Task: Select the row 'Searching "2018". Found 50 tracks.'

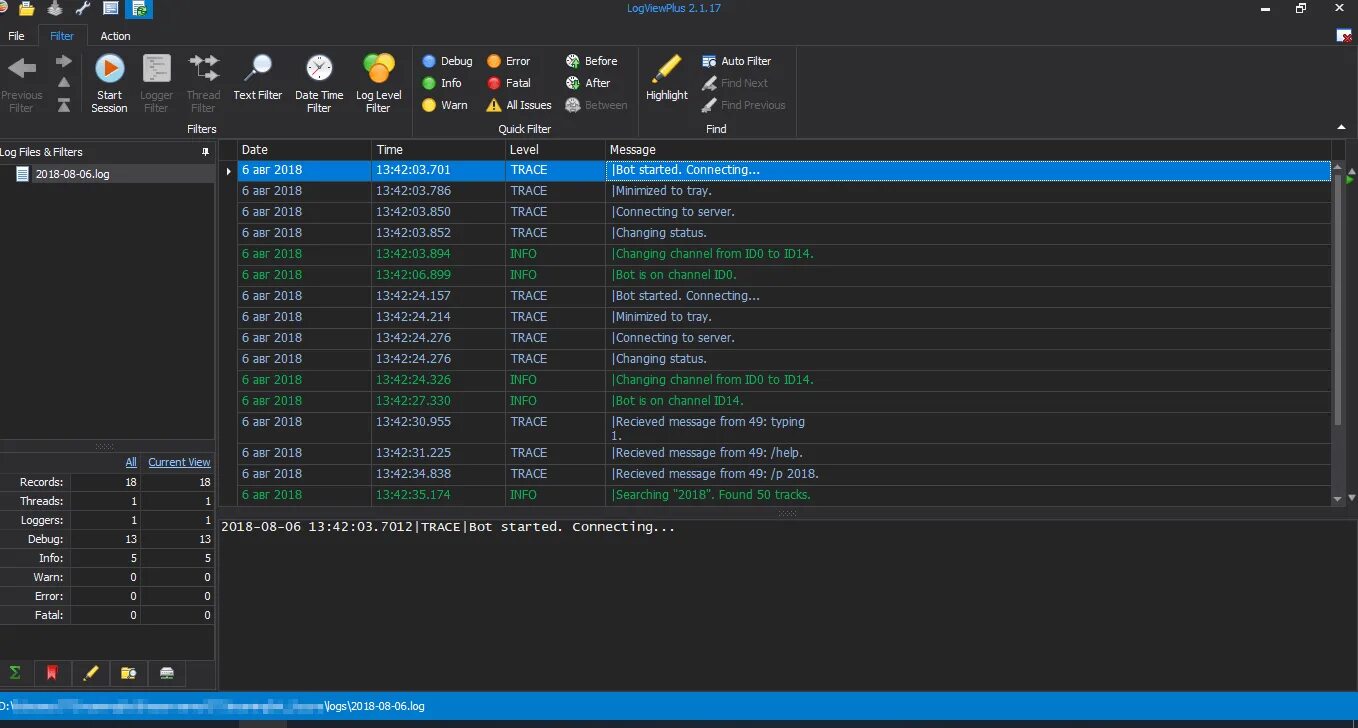Action: (784, 495)
